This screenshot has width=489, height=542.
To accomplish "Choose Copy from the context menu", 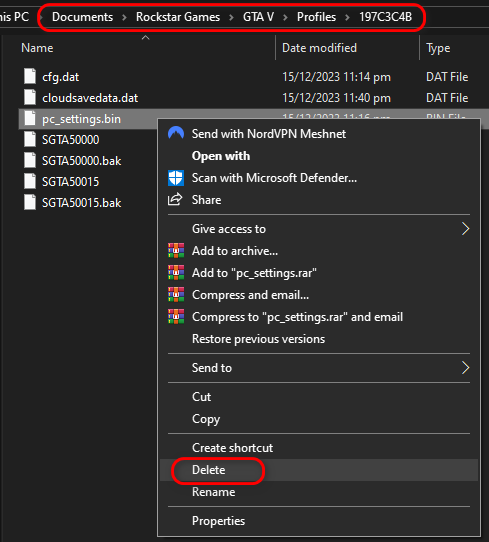I will pyautogui.click(x=319, y=419).
